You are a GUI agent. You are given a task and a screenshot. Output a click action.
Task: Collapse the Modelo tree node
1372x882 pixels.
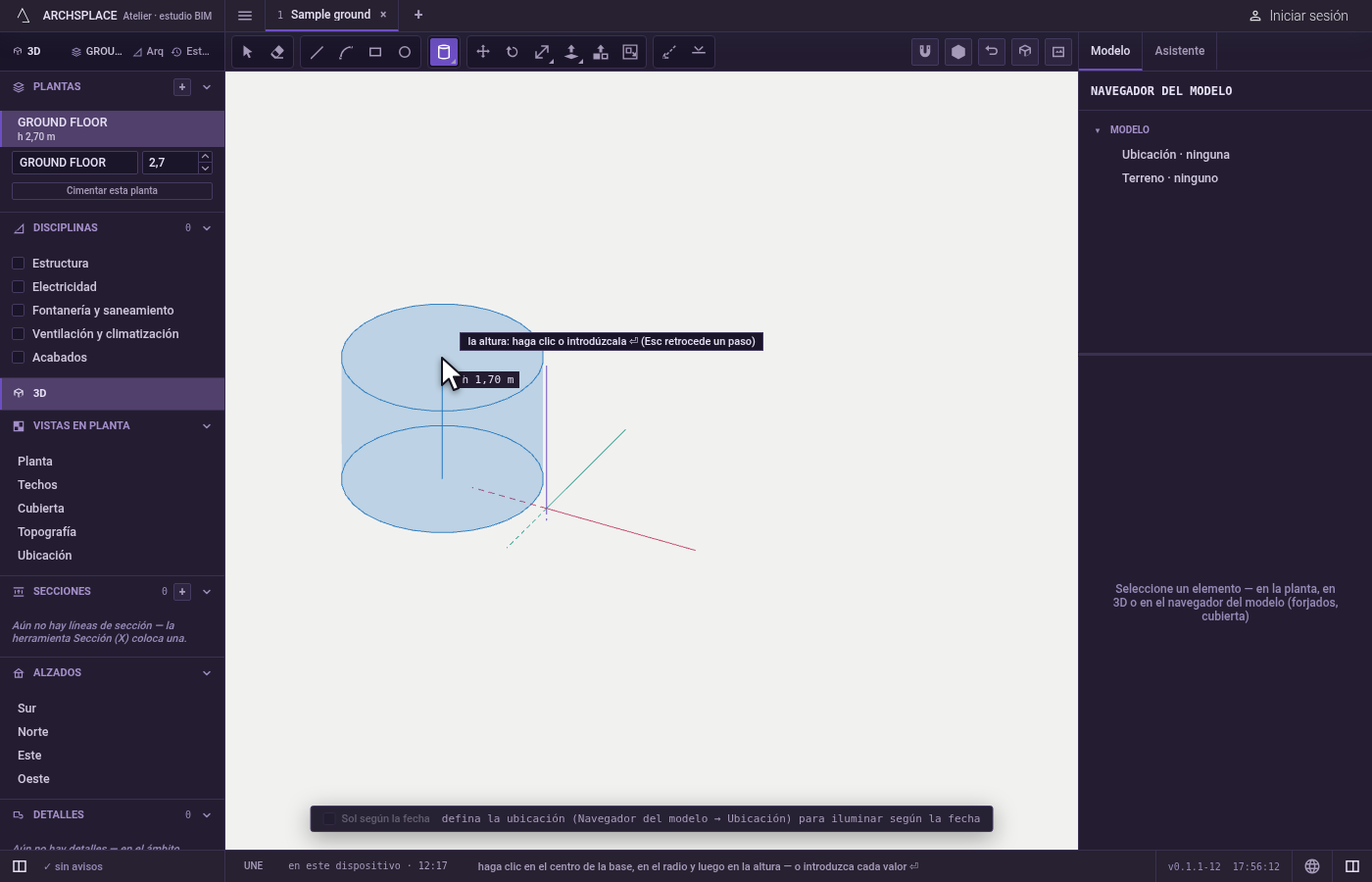1098,130
